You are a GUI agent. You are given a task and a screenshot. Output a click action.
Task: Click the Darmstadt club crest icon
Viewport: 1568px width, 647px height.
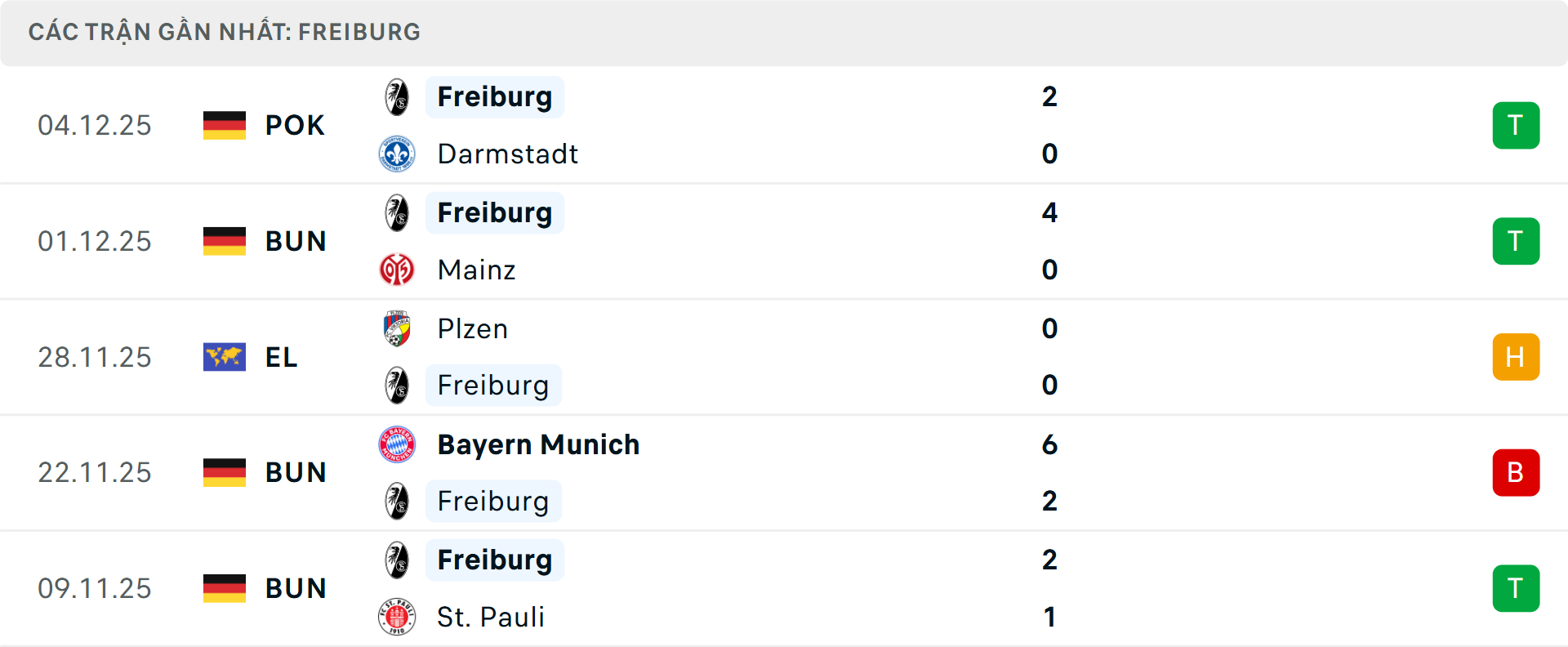(x=397, y=154)
